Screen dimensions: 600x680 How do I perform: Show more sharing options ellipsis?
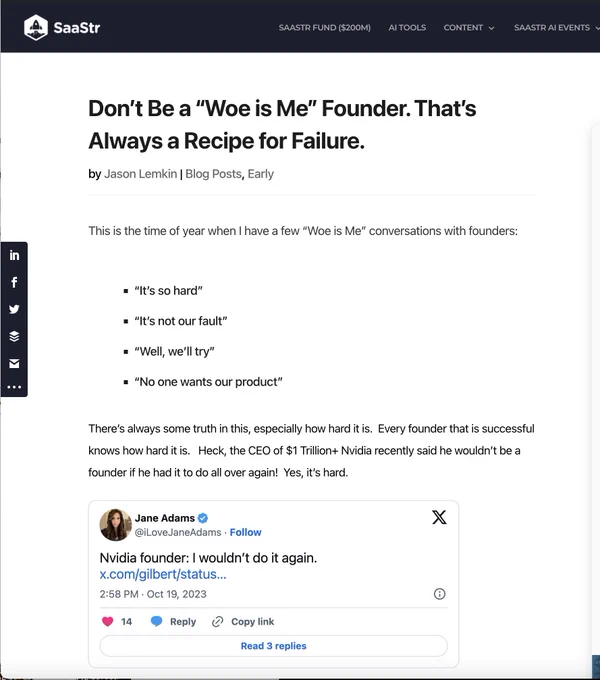click(14, 386)
